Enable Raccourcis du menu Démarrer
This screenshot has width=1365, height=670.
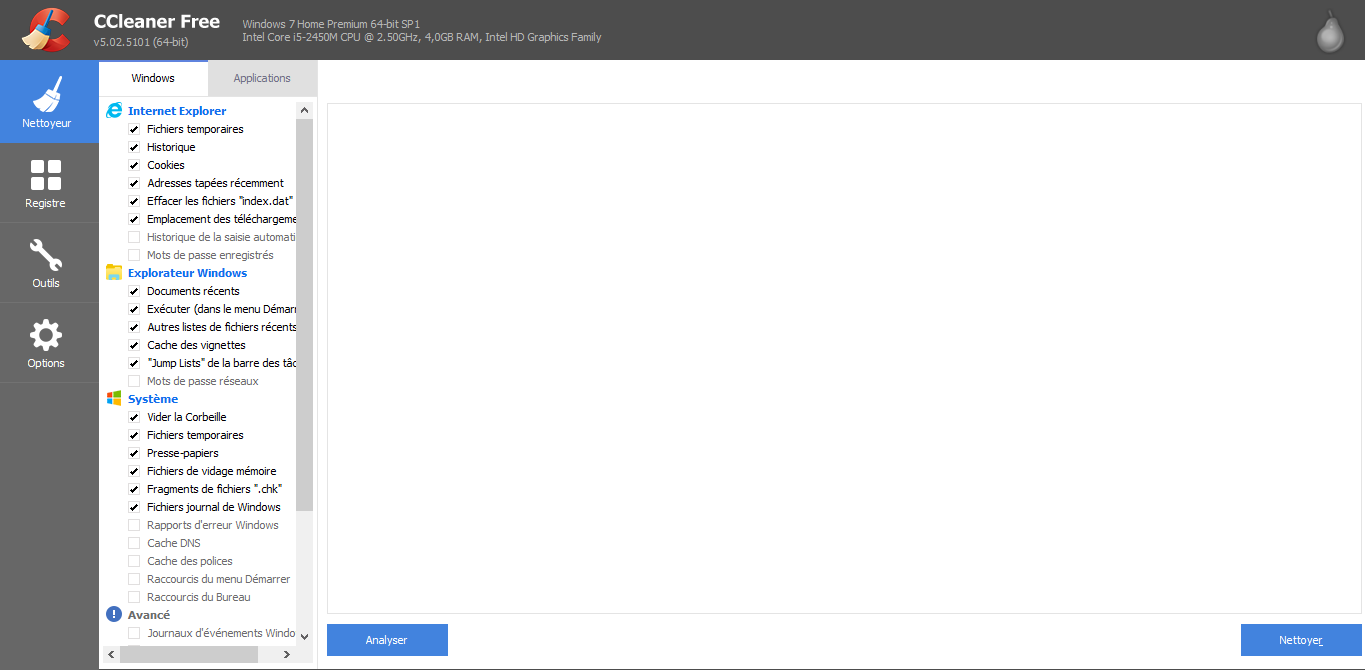(x=134, y=579)
